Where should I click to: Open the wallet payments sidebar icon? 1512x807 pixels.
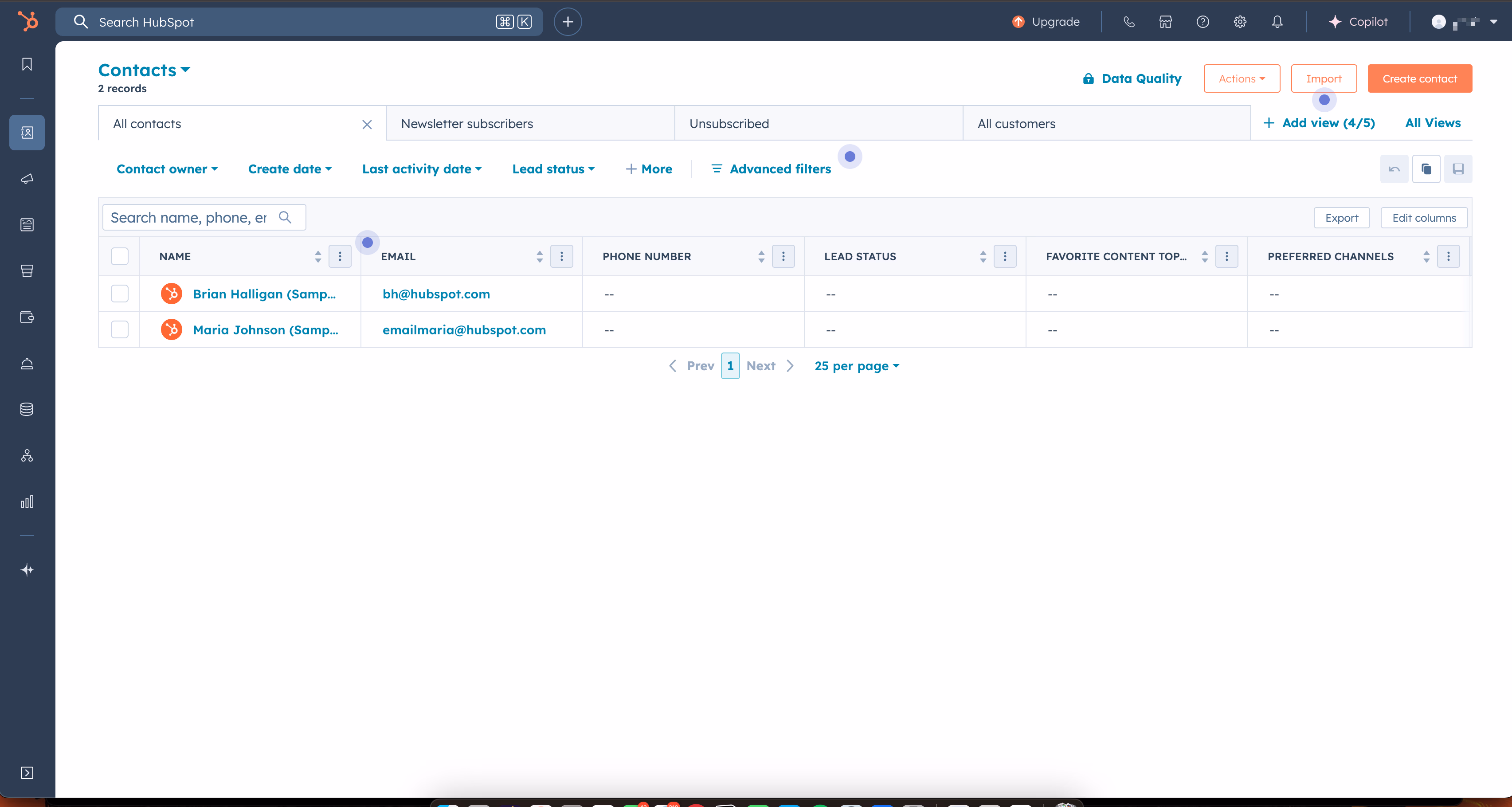27,317
